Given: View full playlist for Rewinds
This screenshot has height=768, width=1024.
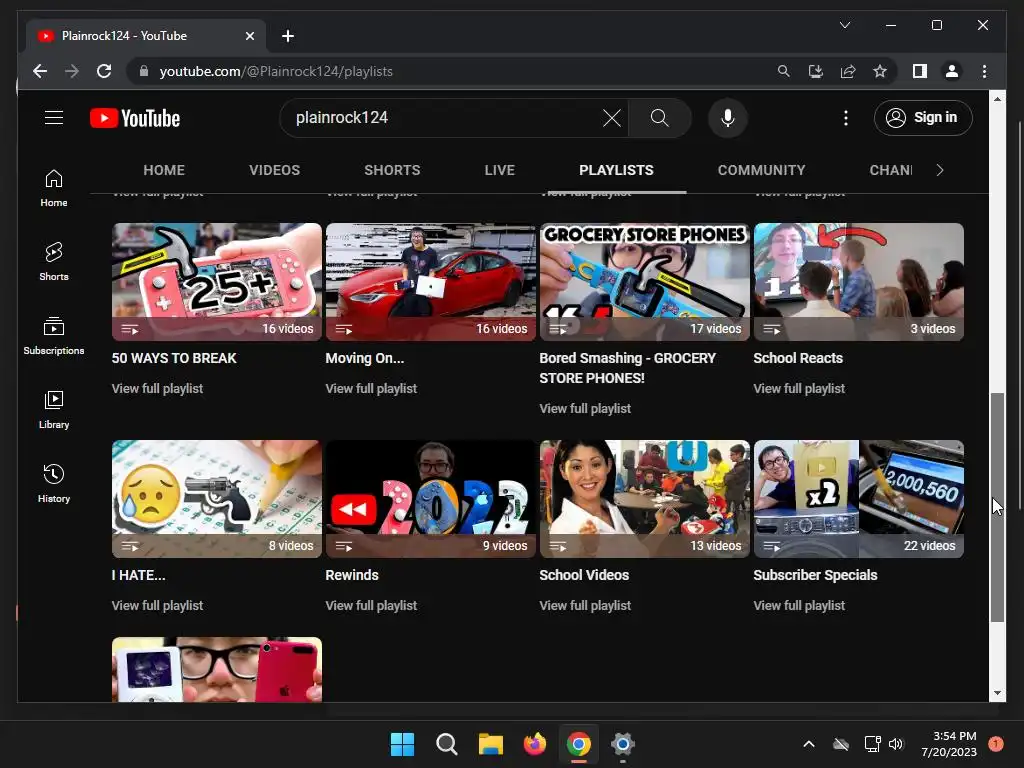Looking at the screenshot, I should coord(371,605).
